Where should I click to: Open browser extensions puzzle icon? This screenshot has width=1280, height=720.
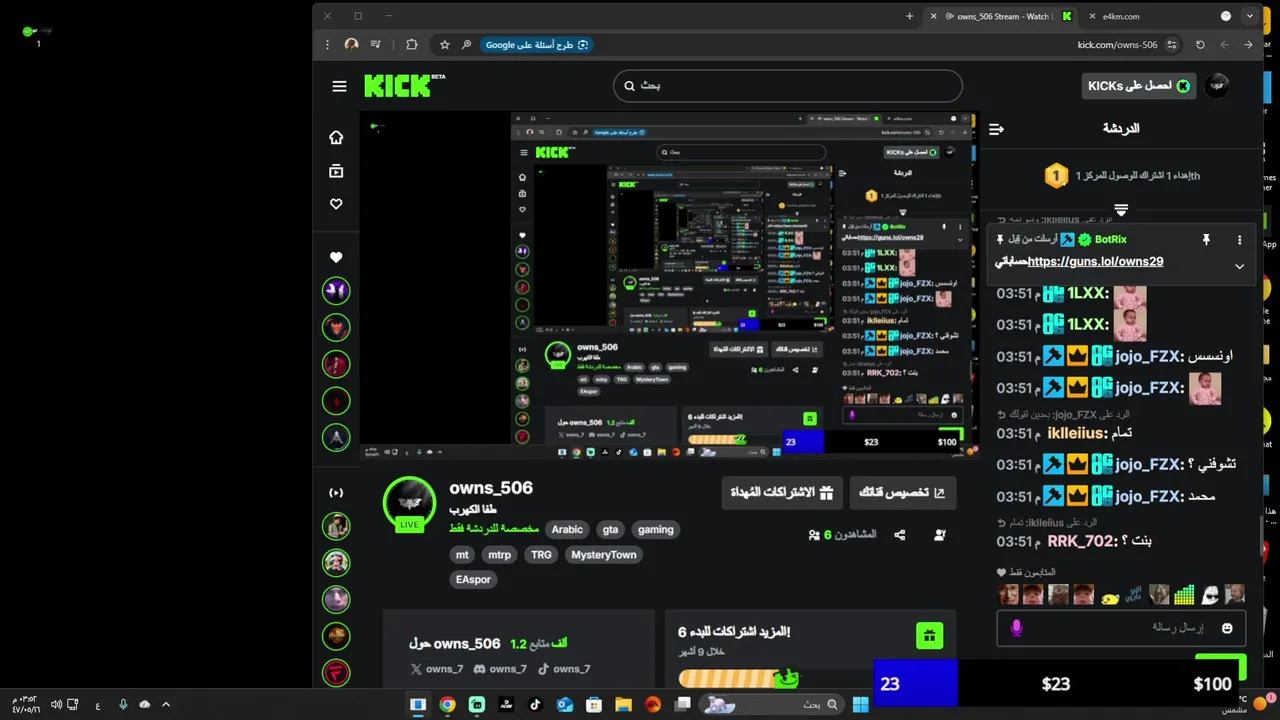(411, 45)
